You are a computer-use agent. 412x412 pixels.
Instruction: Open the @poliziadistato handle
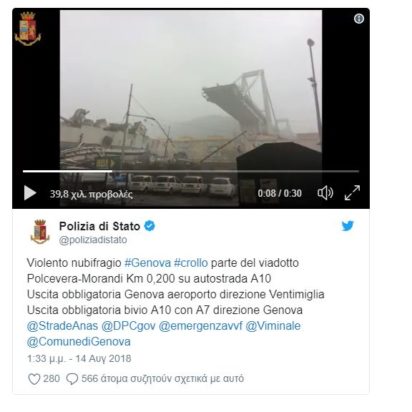tap(93, 240)
